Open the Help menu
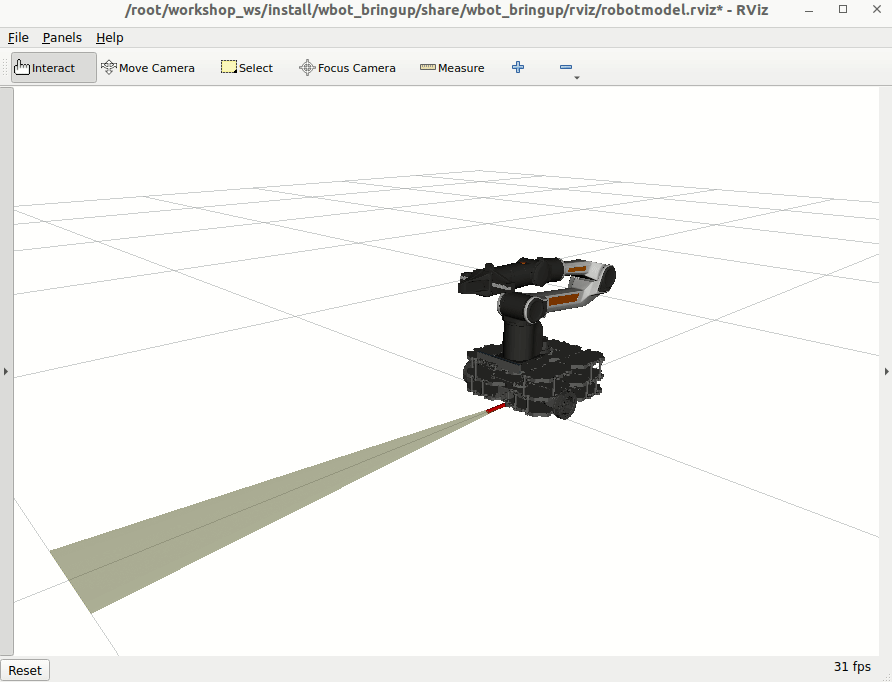Viewport: 892px width, 682px height. tap(110, 37)
